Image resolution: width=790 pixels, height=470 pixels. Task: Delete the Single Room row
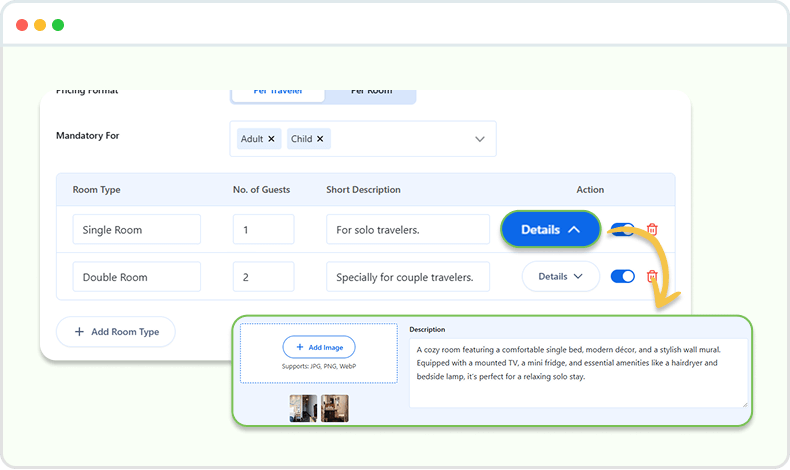coord(652,230)
